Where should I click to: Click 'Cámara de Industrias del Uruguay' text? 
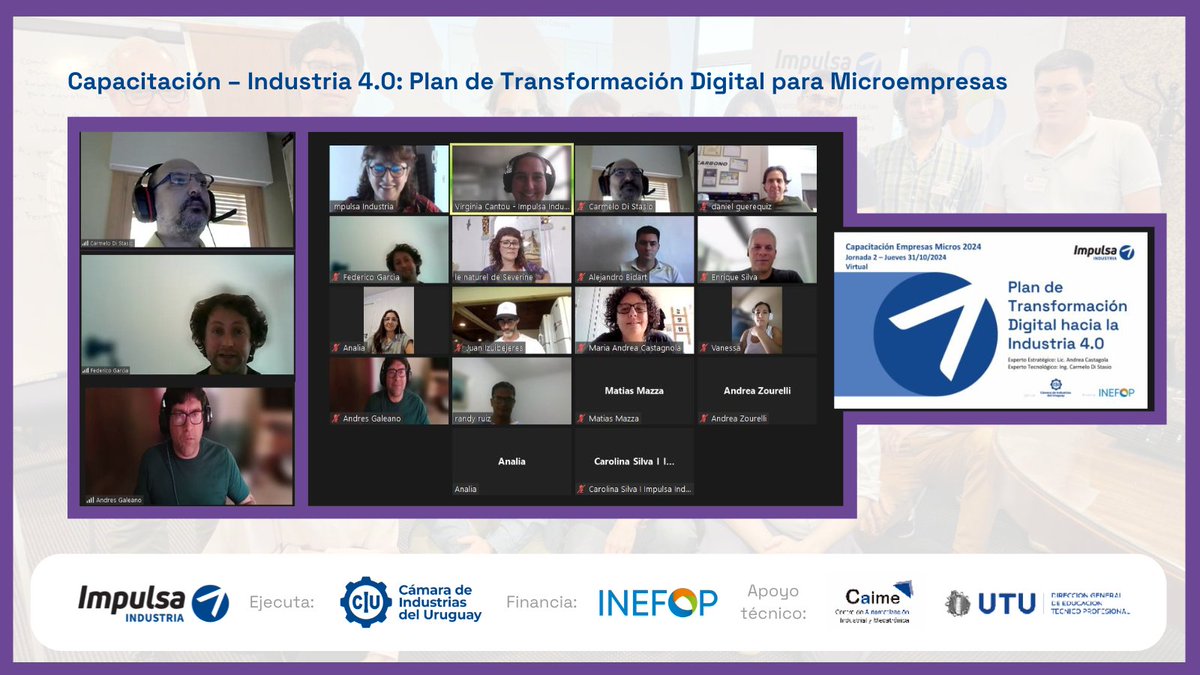pyautogui.click(x=439, y=602)
